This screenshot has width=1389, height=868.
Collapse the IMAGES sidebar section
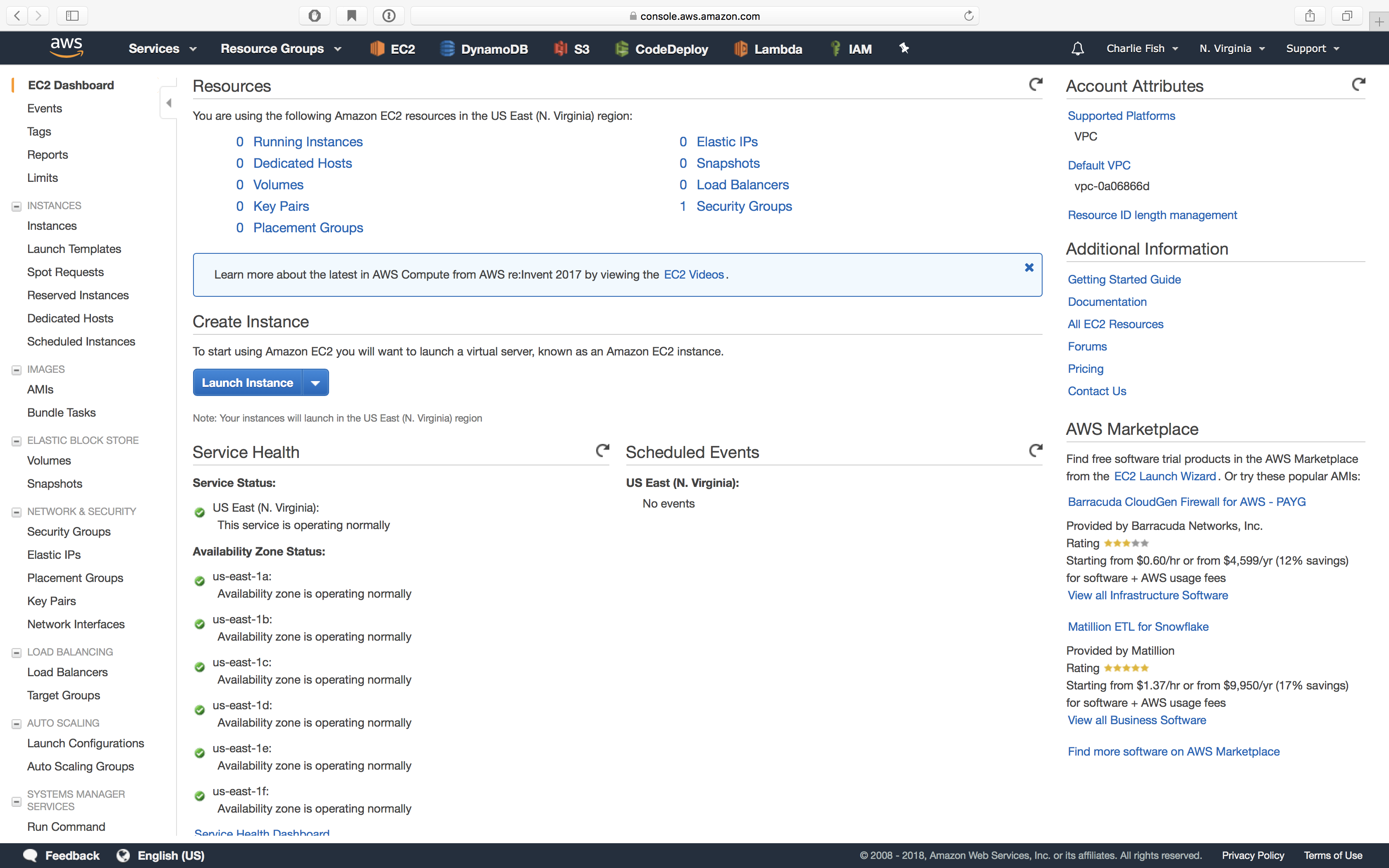click(x=17, y=370)
